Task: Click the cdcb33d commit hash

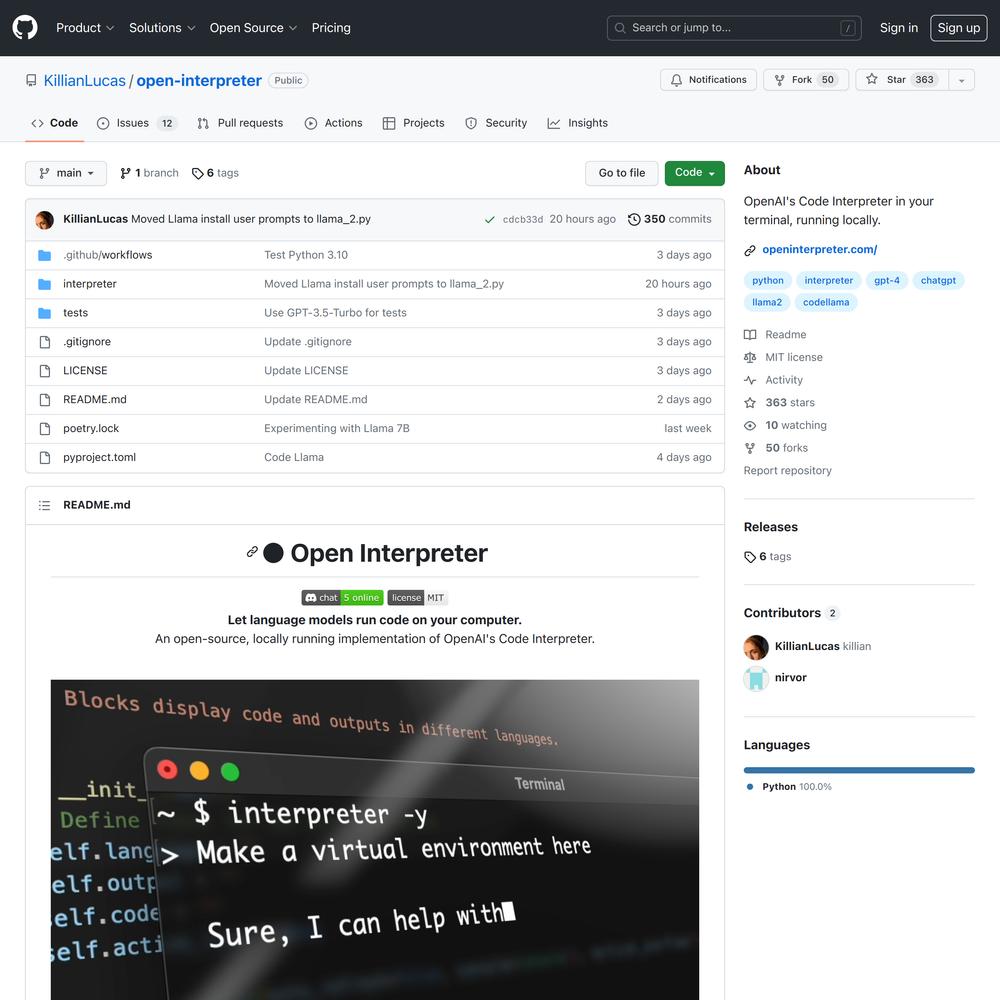Action: (x=523, y=219)
